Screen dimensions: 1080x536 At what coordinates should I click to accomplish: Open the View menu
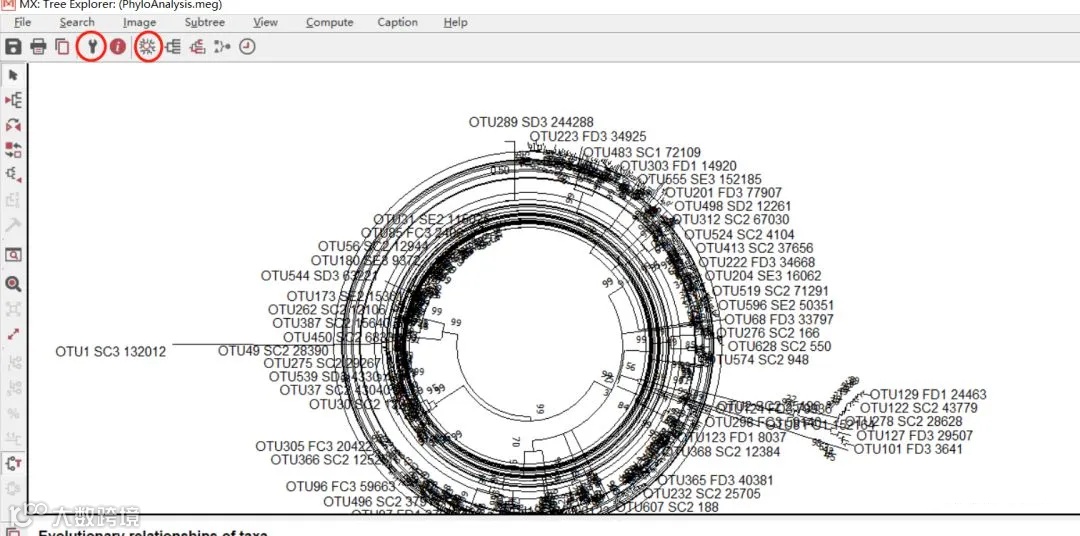point(265,22)
